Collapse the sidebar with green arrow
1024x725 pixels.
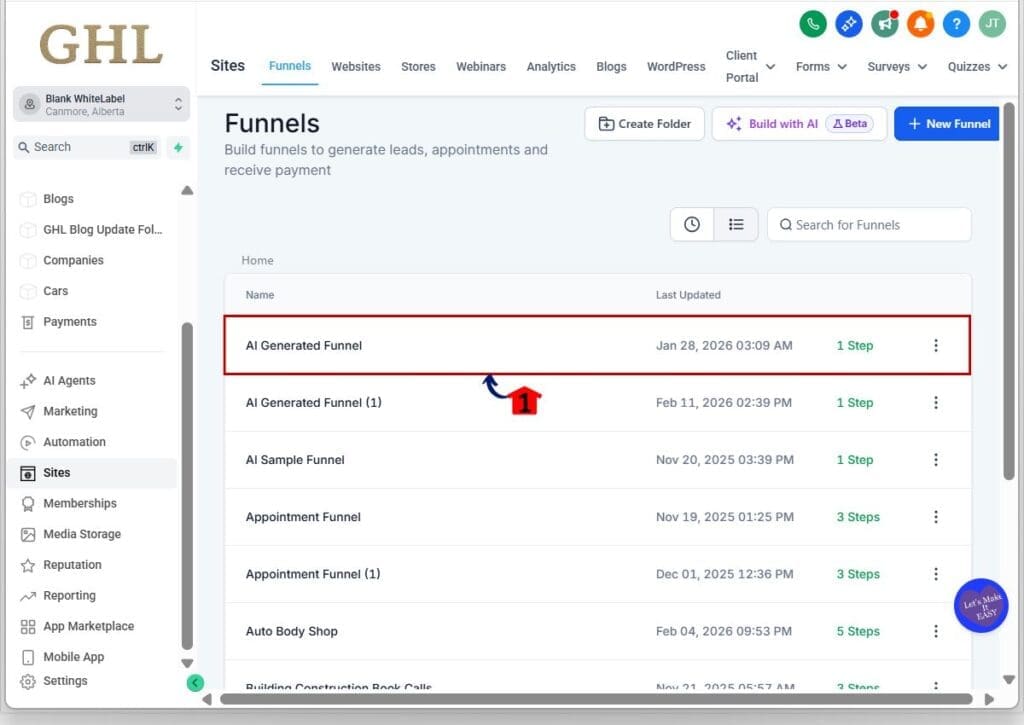coord(195,683)
